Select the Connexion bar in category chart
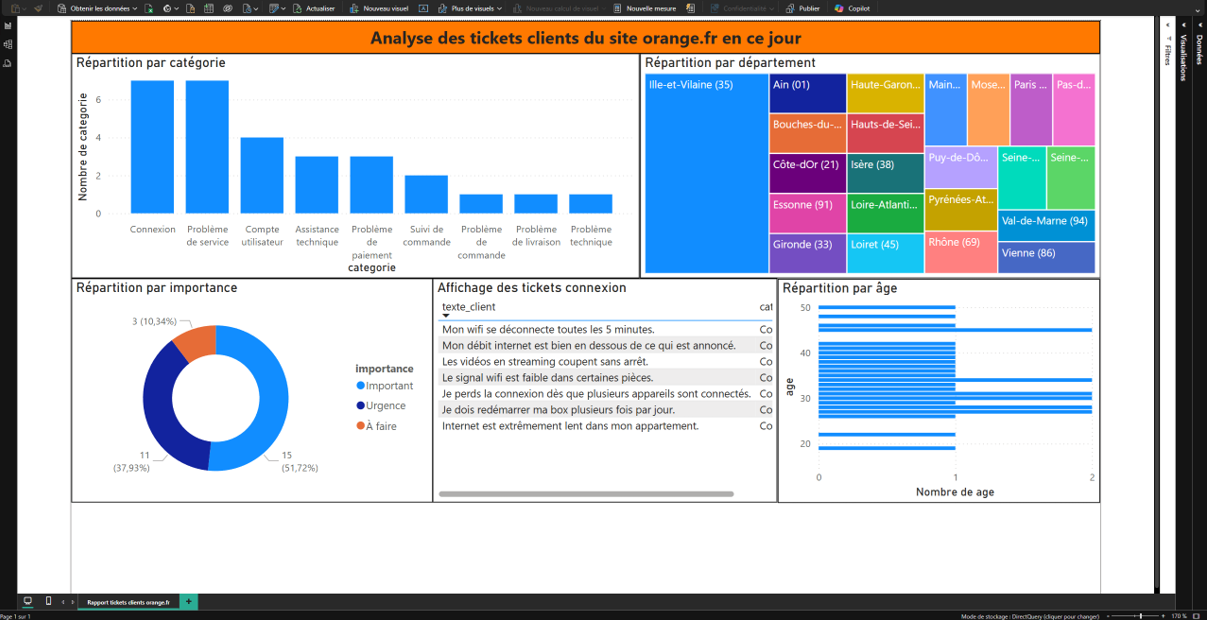Image resolution: width=1207 pixels, height=620 pixels. point(152,147)
